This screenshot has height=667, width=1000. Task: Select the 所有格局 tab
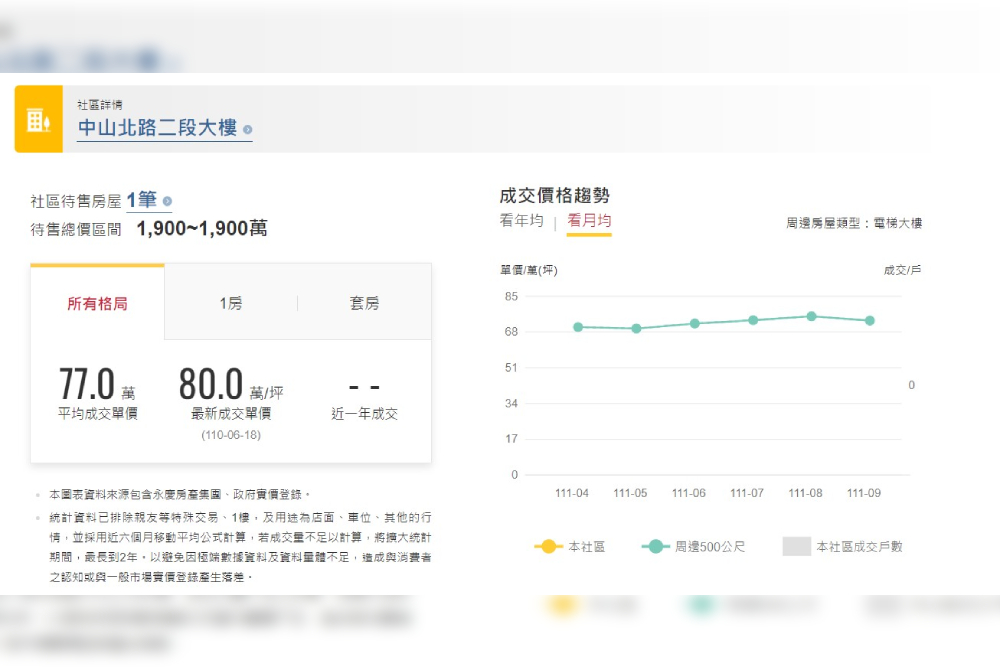pyautogui.click(x=98, y=303)
